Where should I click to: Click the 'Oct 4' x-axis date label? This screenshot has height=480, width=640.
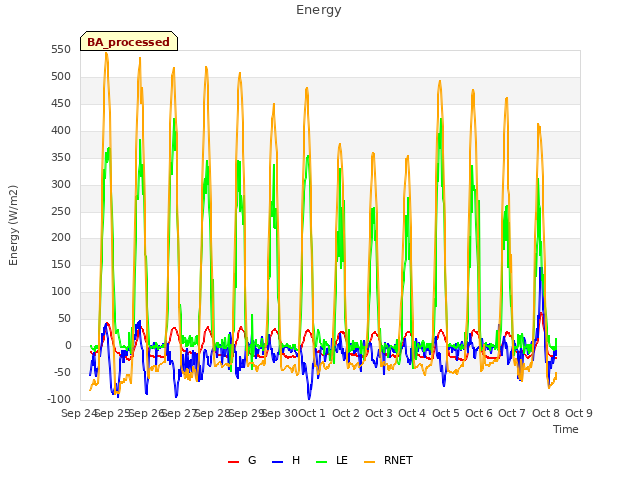[412, 413]
